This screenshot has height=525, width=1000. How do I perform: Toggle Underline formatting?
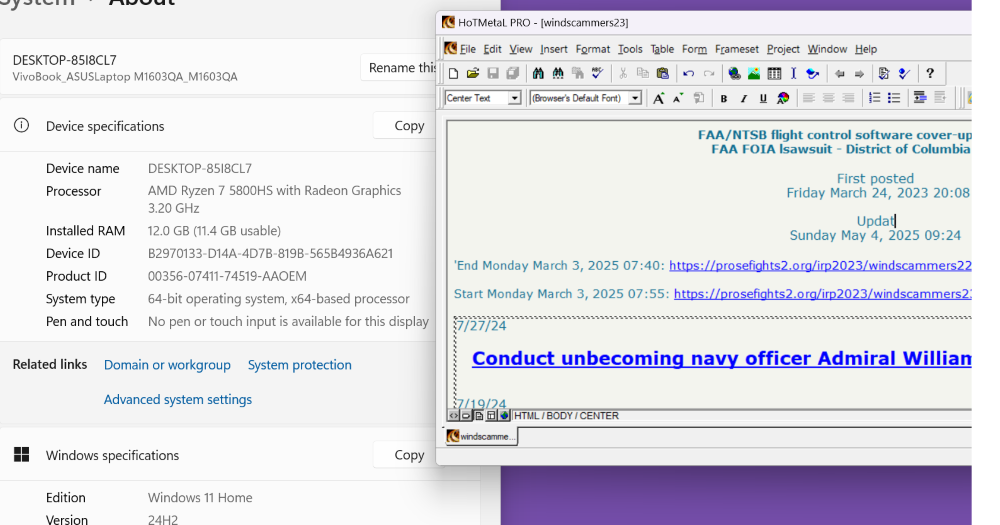pos(763,98)
